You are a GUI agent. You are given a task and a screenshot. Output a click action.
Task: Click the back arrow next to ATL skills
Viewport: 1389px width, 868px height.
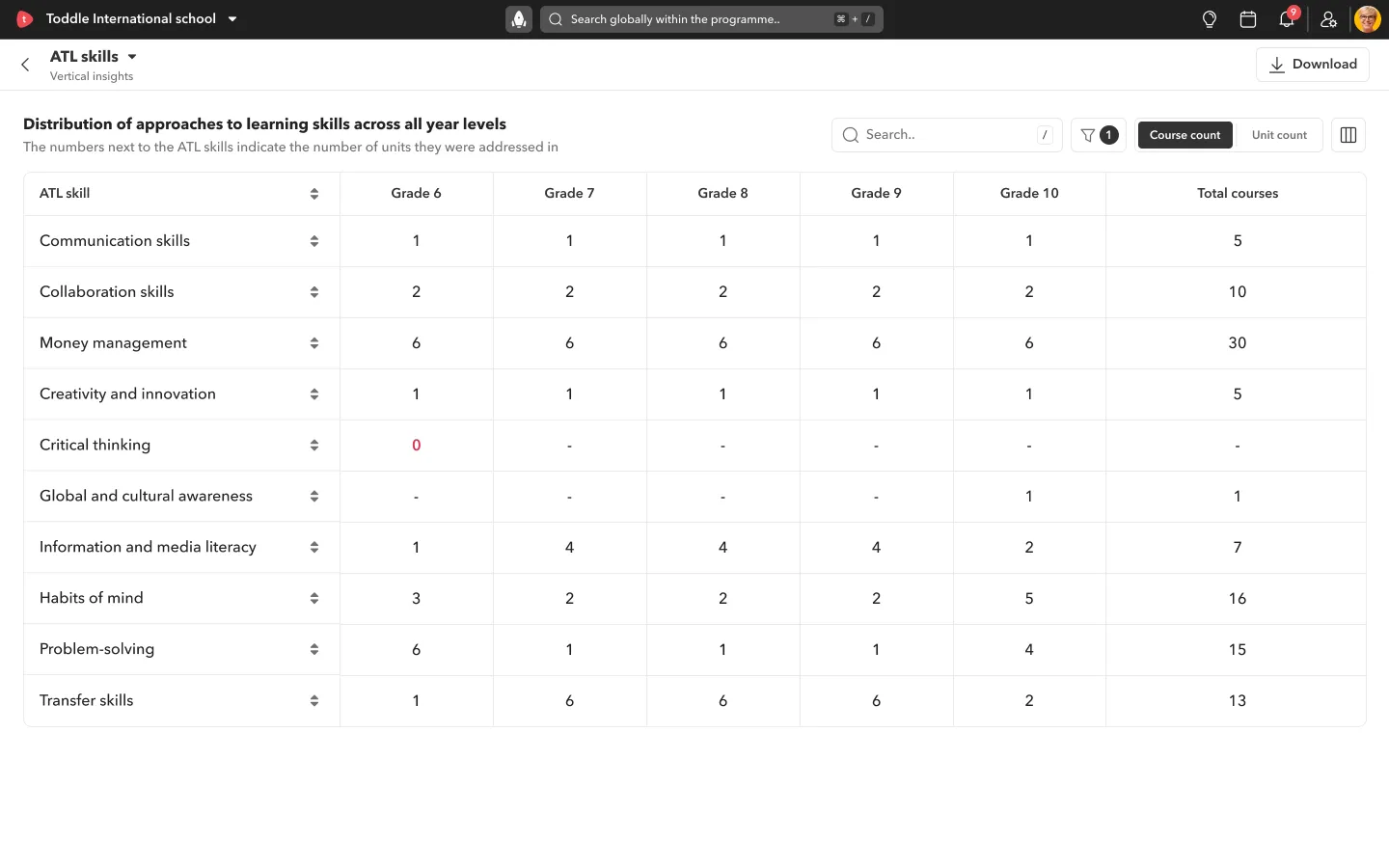24,64
